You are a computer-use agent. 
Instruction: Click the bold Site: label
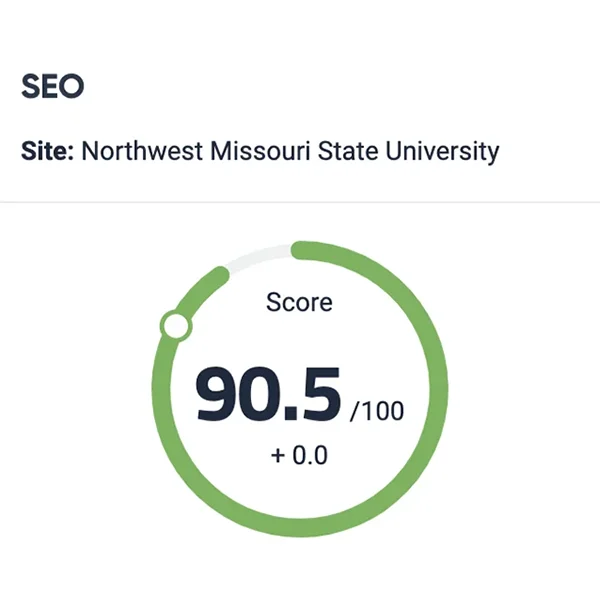tap(47, 151)
